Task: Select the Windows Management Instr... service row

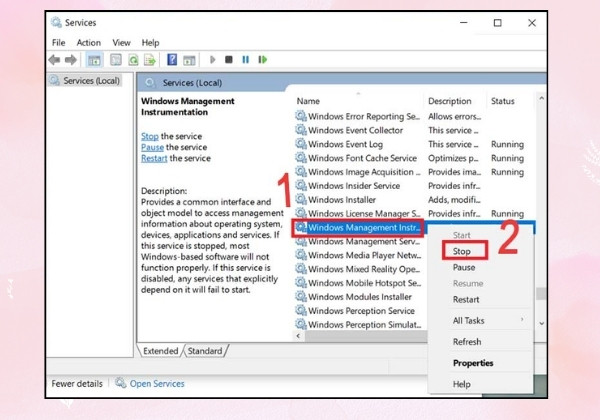Action: (359, 228)
